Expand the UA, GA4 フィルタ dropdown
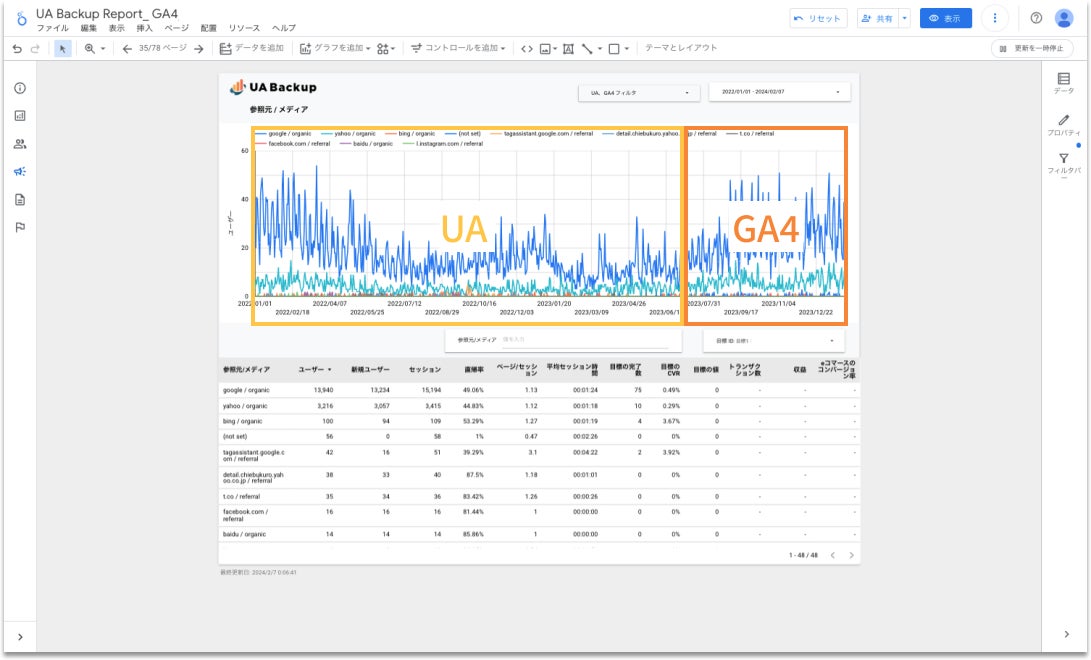The width and height of the screenshot is (1091, 660). (x=639, y=93)
